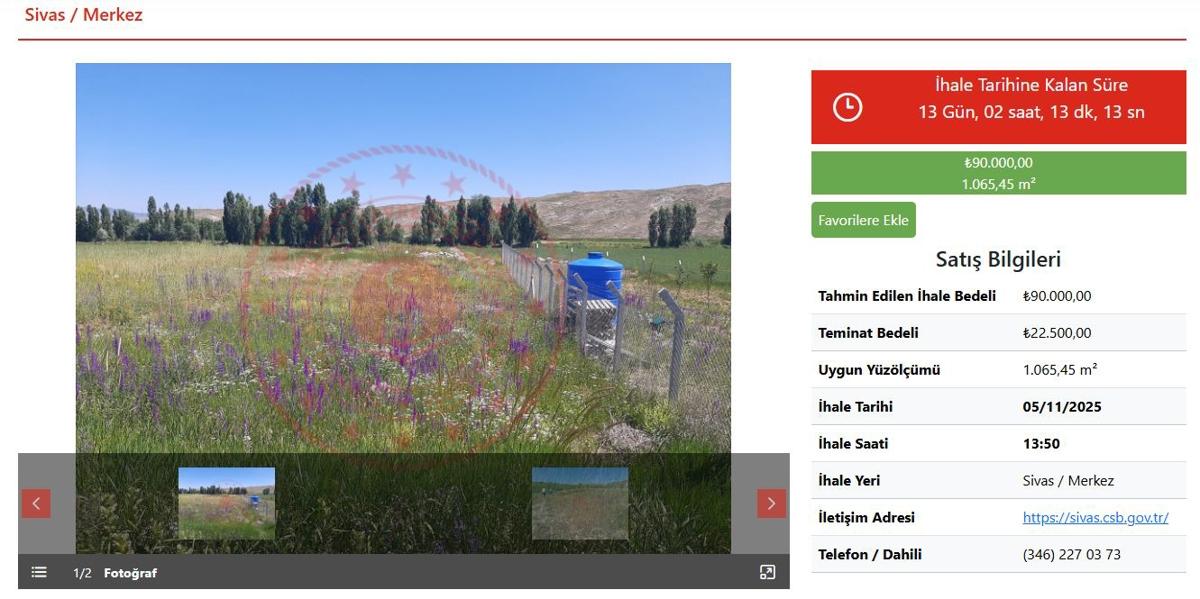The image size is (1200, 599).
Task: Select the second photo thumbnail
Action: click(580, 503)
